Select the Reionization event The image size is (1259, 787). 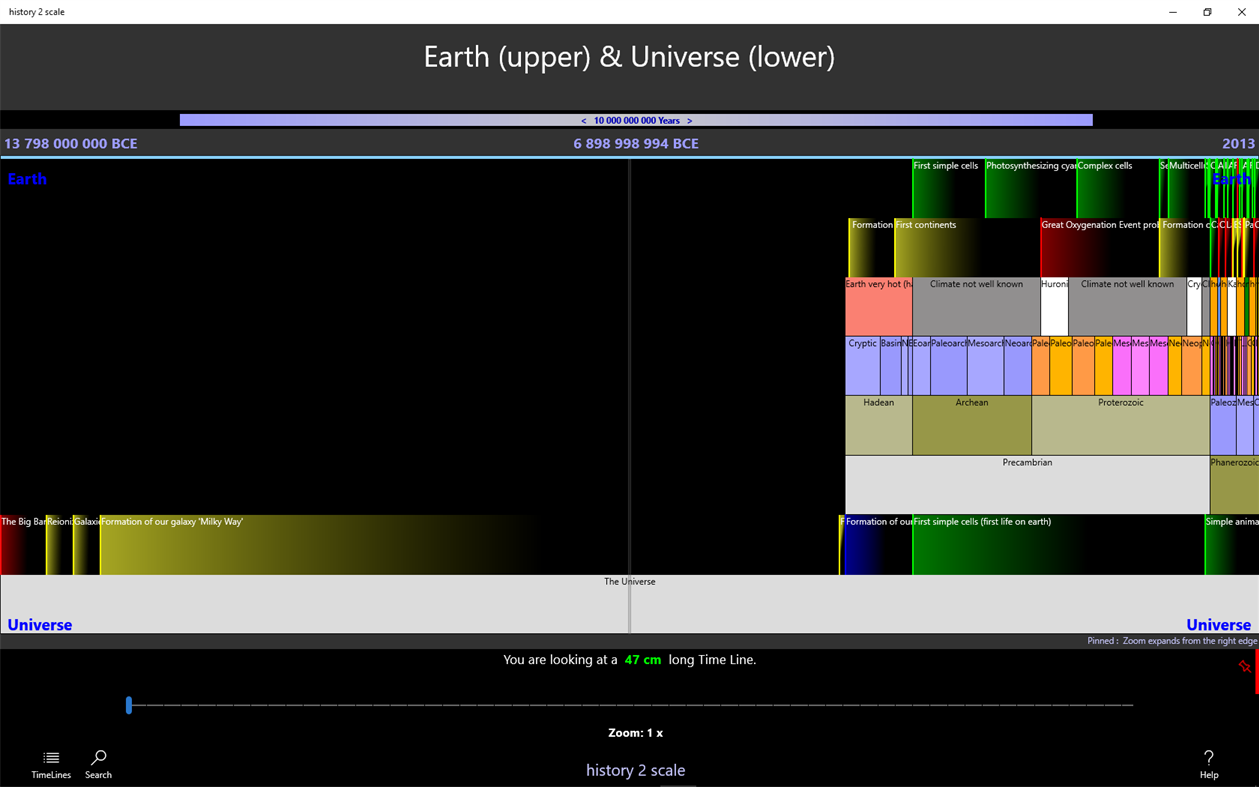59,545
